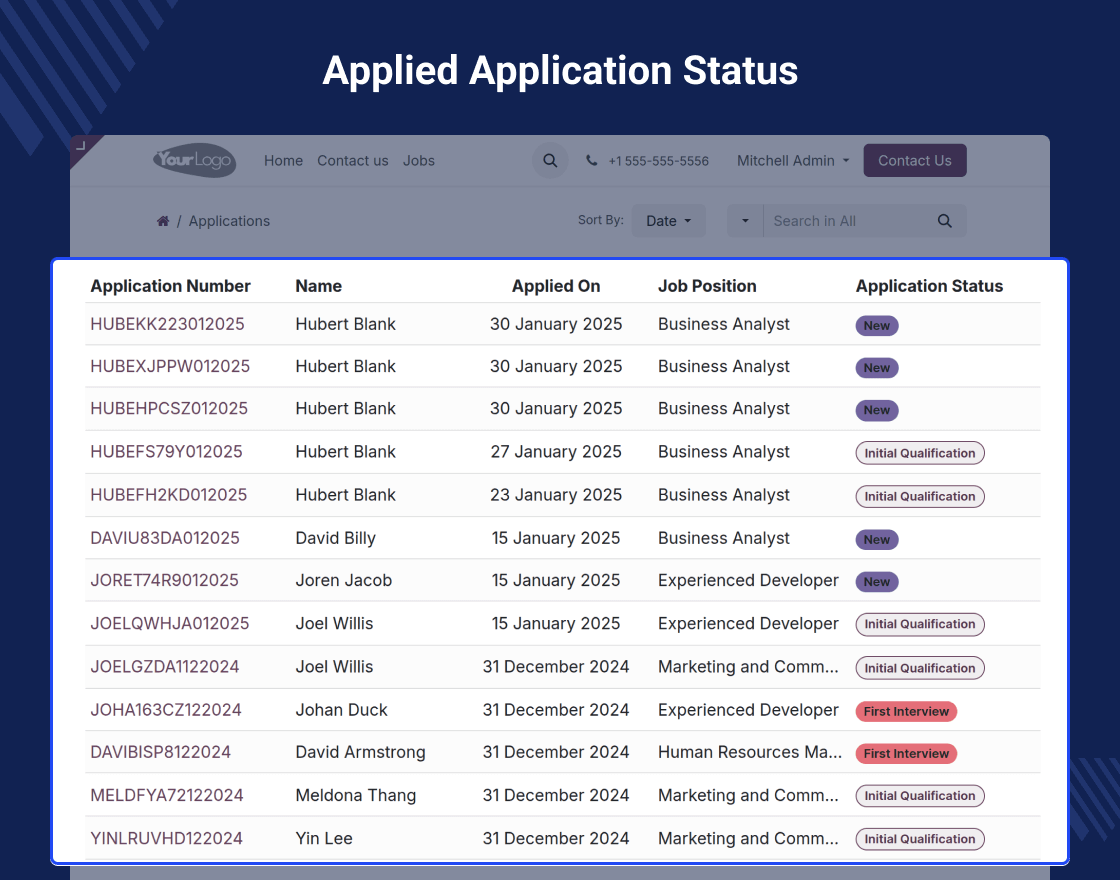Screen dimensions: 1120x880
Task: Select the name Meldona Thang
Action: click(x=356, y=795)
